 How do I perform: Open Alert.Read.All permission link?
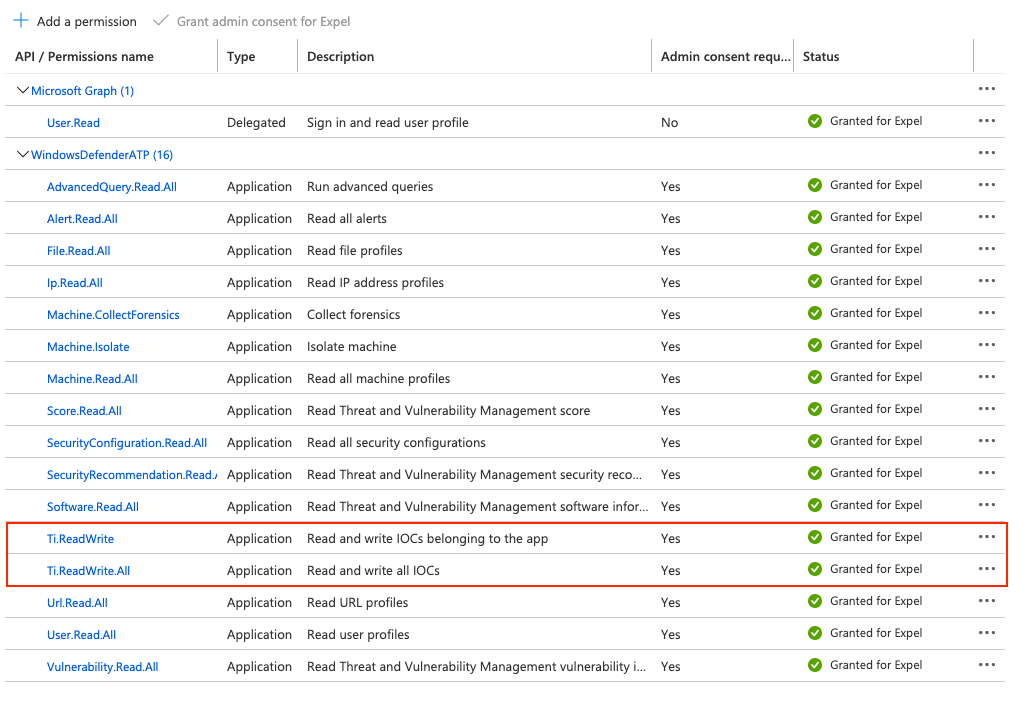[x=82, y=219]
